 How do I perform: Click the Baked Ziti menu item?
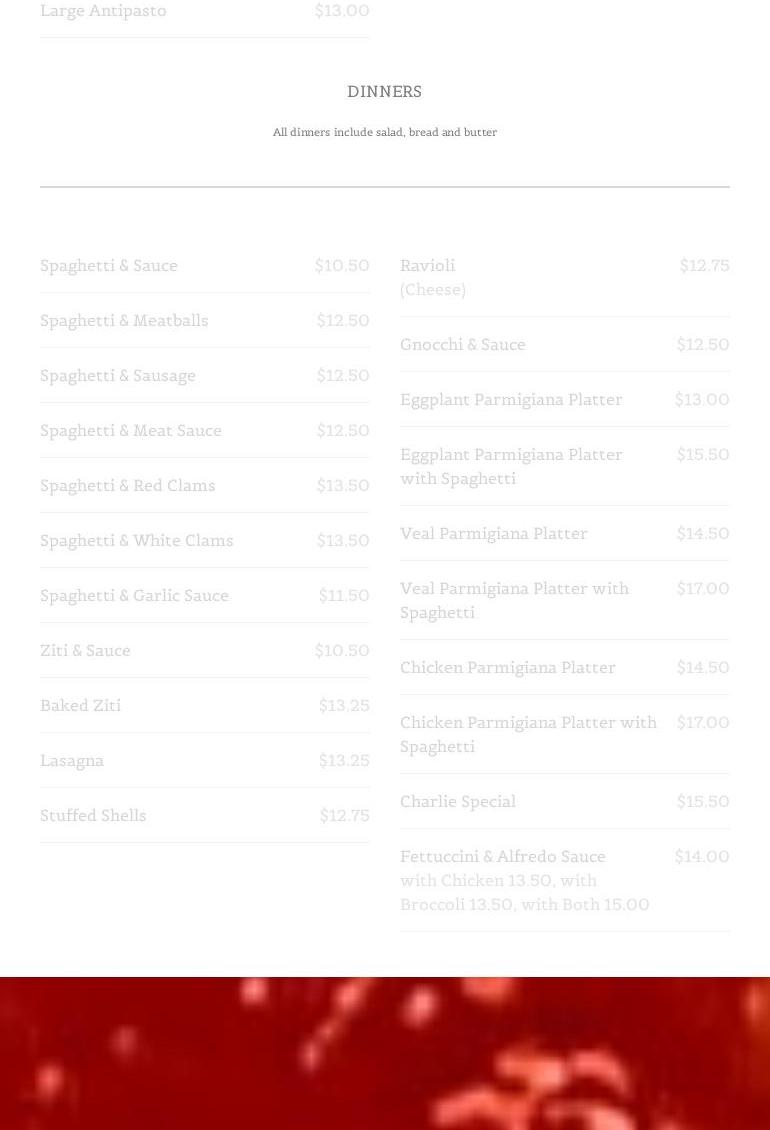pyautogui.click(x=80, y=706)
